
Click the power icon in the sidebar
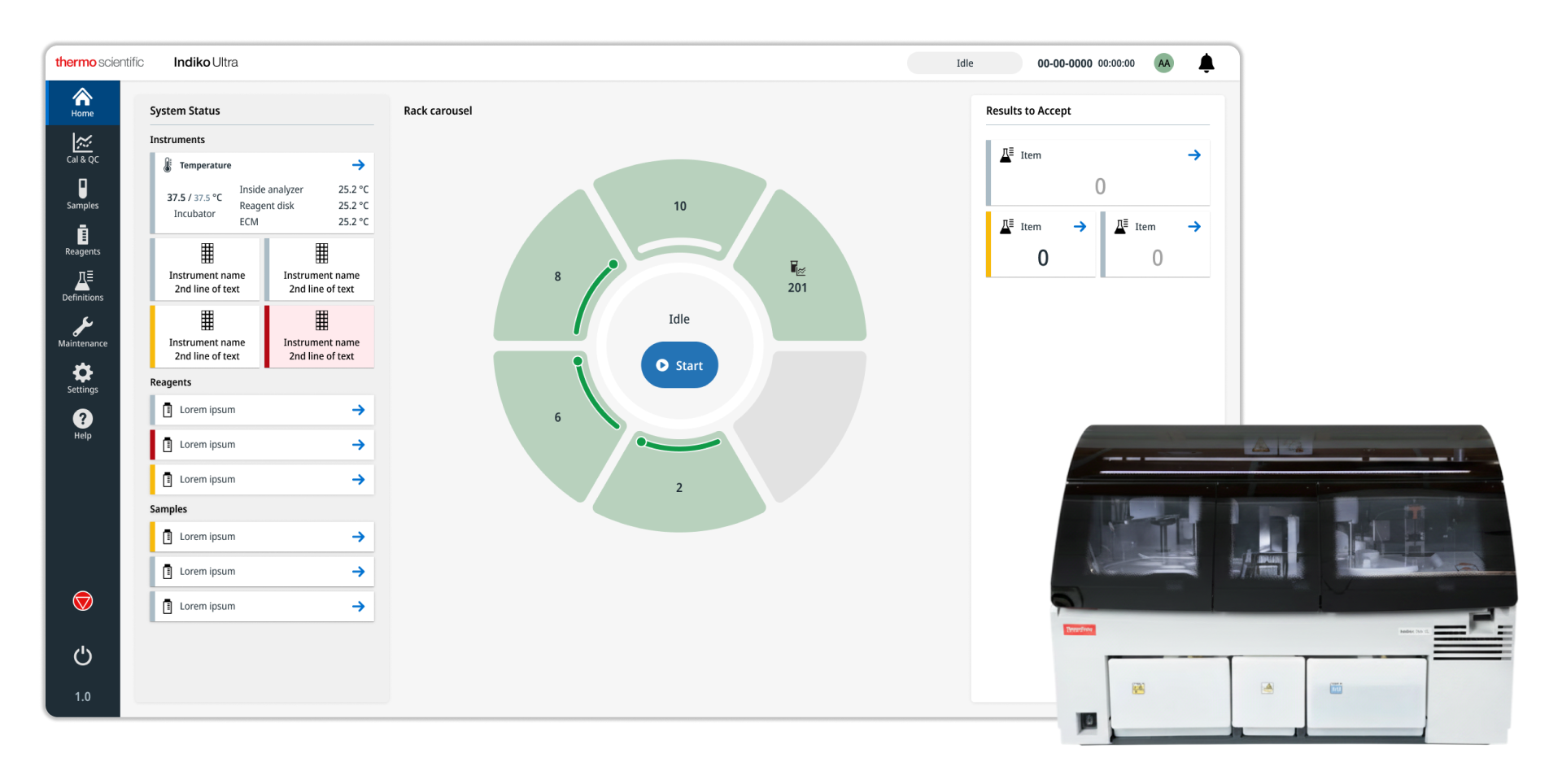pyautogui.click(x=83, y=656)
